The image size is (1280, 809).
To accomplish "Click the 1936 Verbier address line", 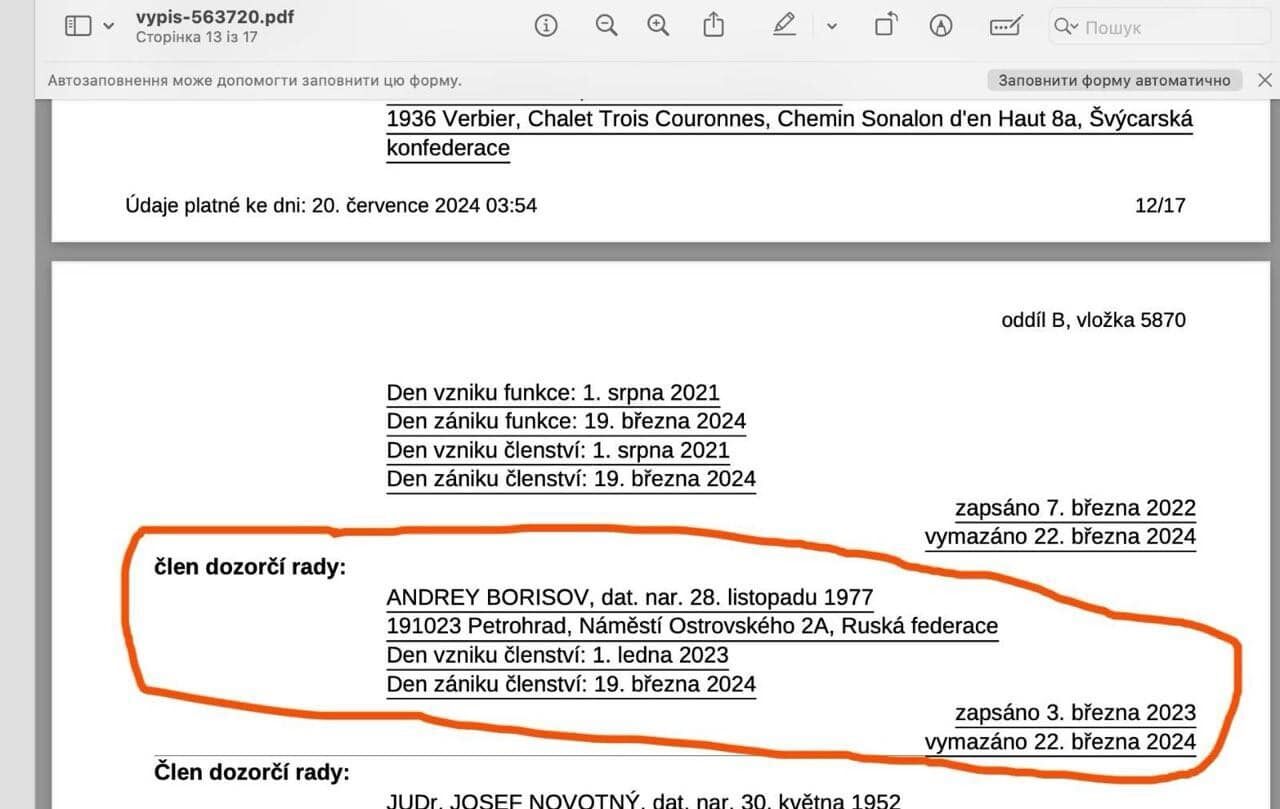I will point(789,119).
